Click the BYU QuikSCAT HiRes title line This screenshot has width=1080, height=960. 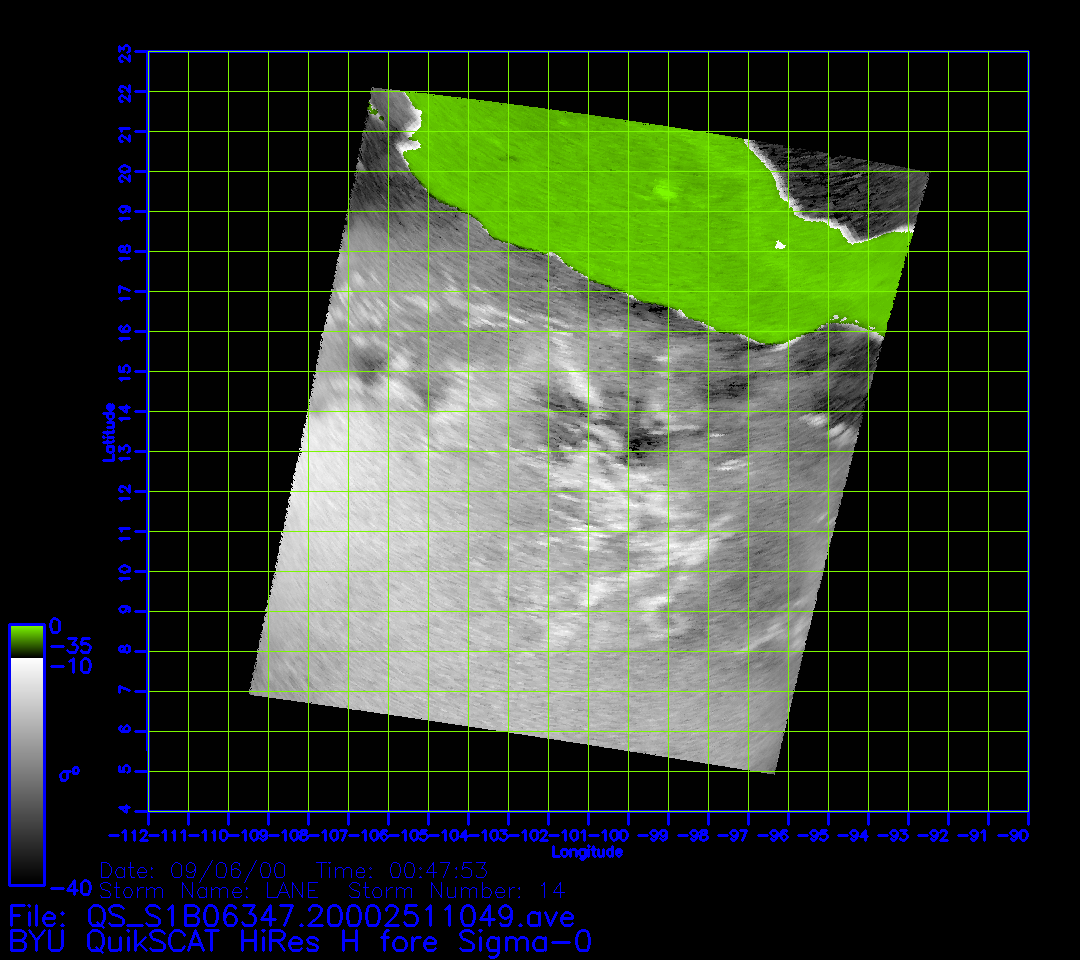300,942
